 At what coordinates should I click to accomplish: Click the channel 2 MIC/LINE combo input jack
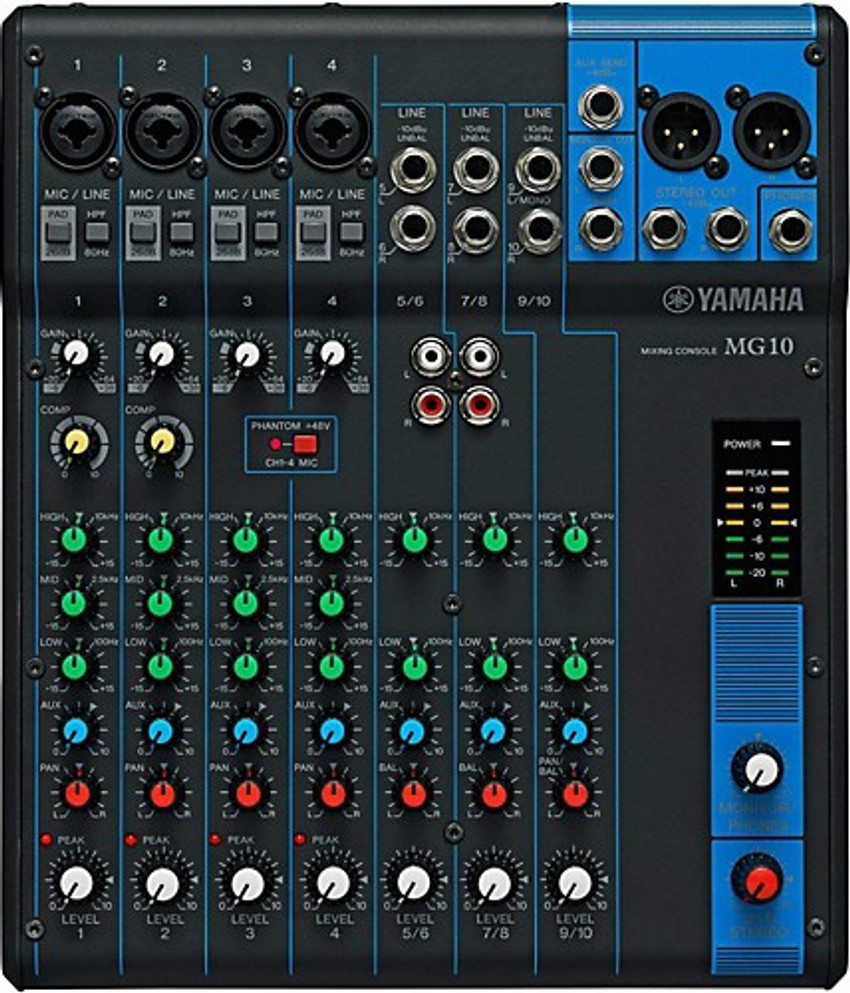click(x=163, y=132)
